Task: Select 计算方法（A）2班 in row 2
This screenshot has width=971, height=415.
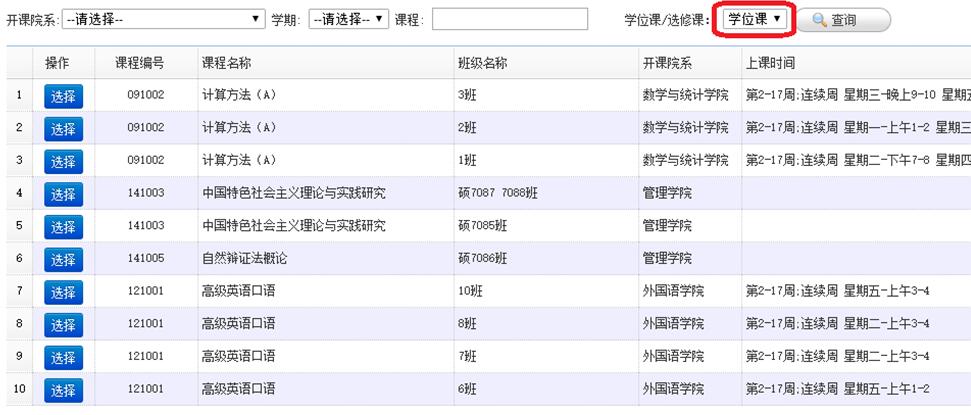Action: (x=63, y=129)
